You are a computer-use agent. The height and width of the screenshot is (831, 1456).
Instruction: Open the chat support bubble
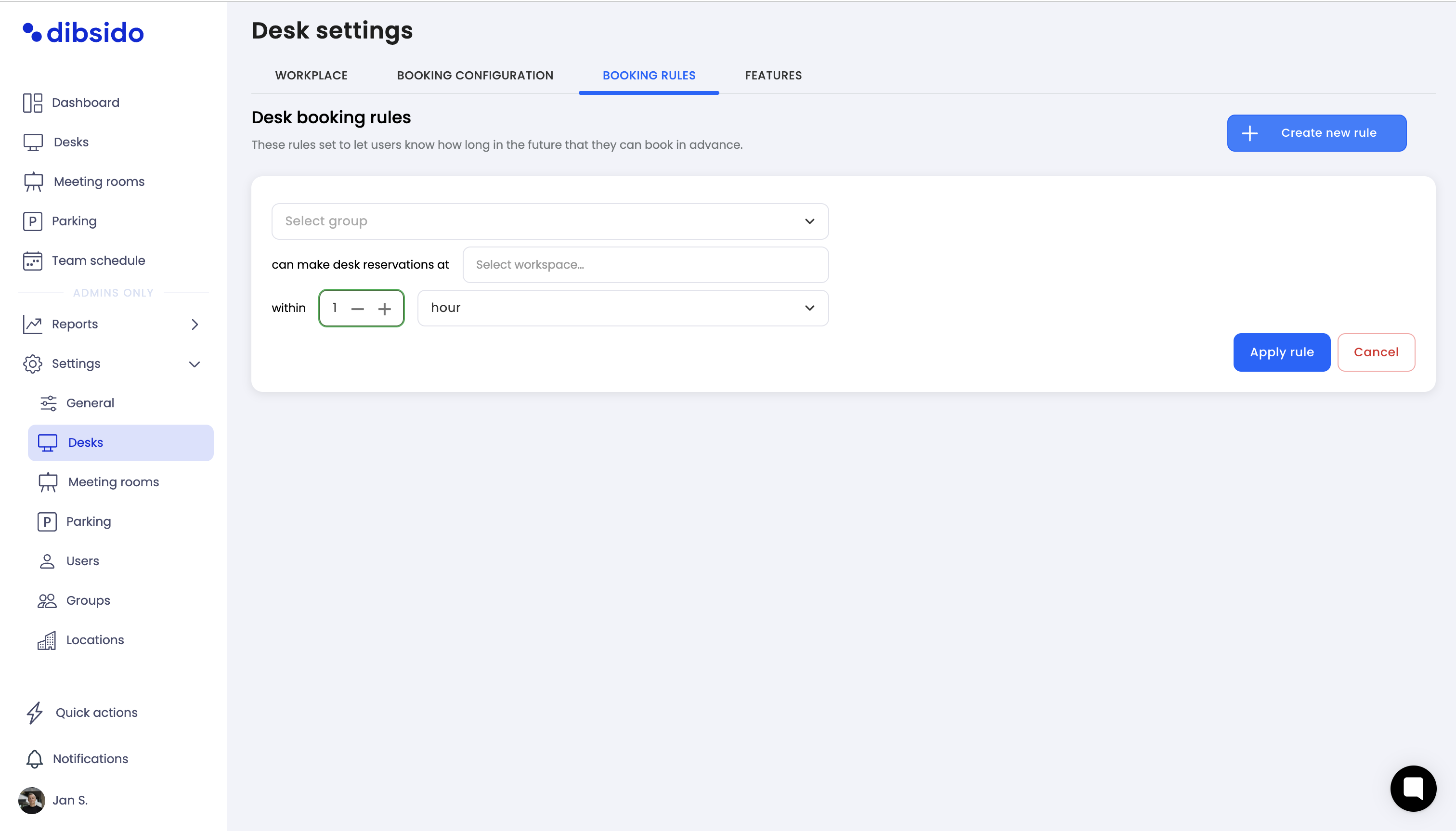[1413, 788]
